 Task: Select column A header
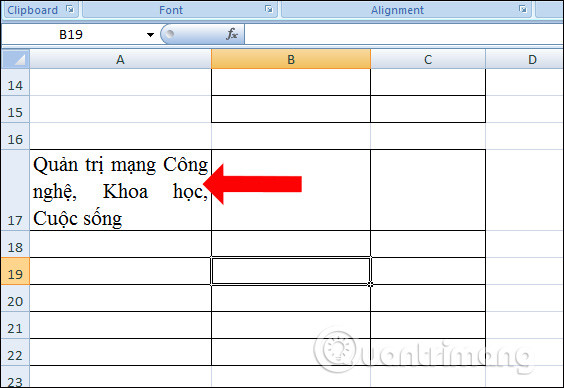point(120,59)
